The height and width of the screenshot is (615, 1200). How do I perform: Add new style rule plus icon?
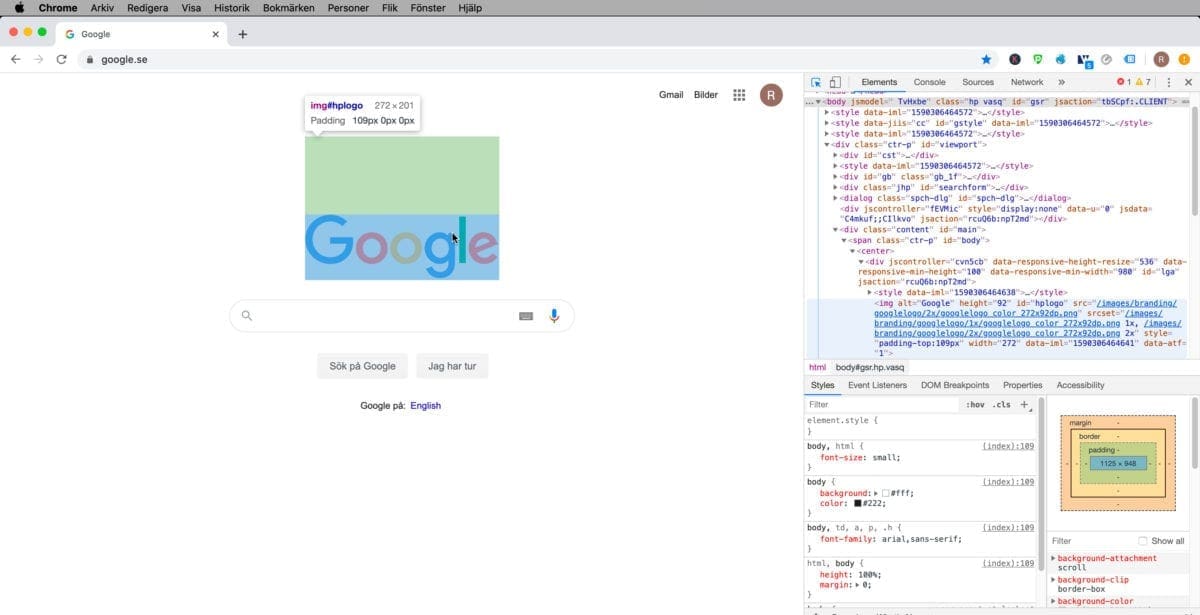(x=1024, y=405)
